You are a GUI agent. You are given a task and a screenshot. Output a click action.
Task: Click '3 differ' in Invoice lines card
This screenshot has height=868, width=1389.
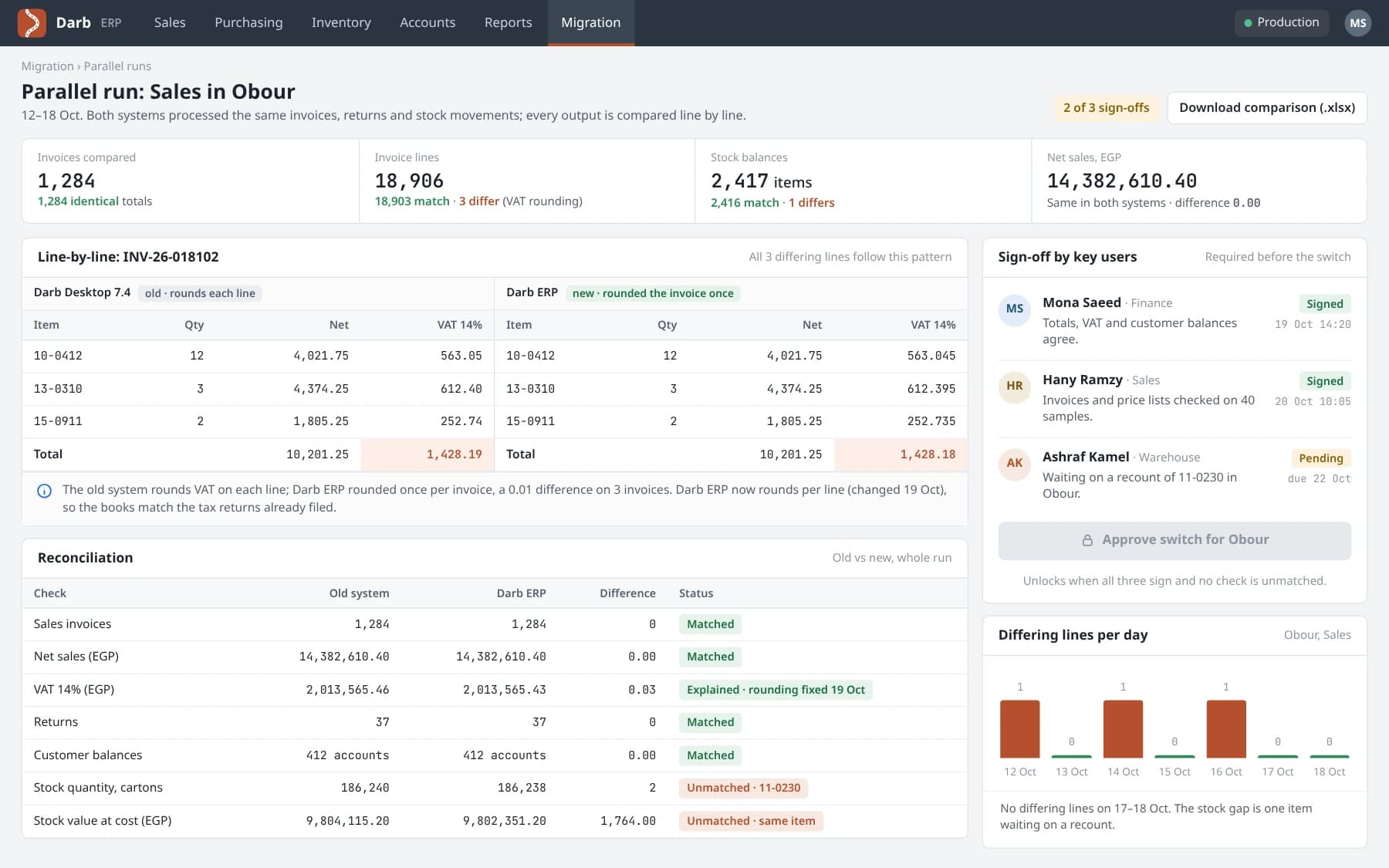479,201
